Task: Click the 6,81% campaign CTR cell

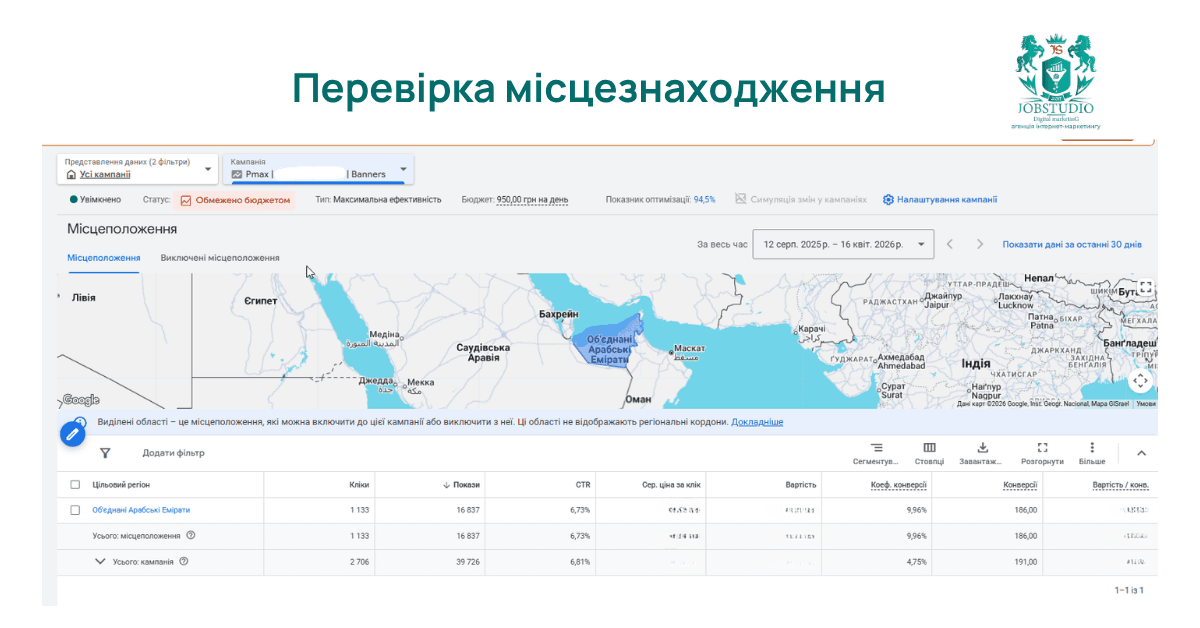Action: (x=579, y=561)
